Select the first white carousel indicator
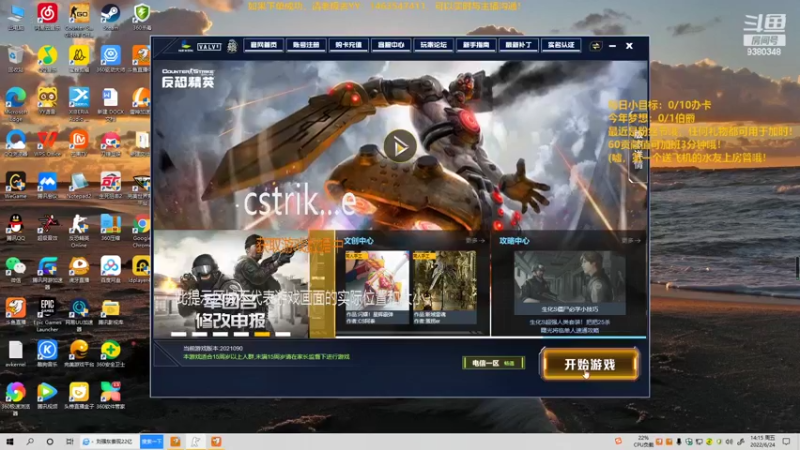The image size is (800, 450). [x=179, y=334]
